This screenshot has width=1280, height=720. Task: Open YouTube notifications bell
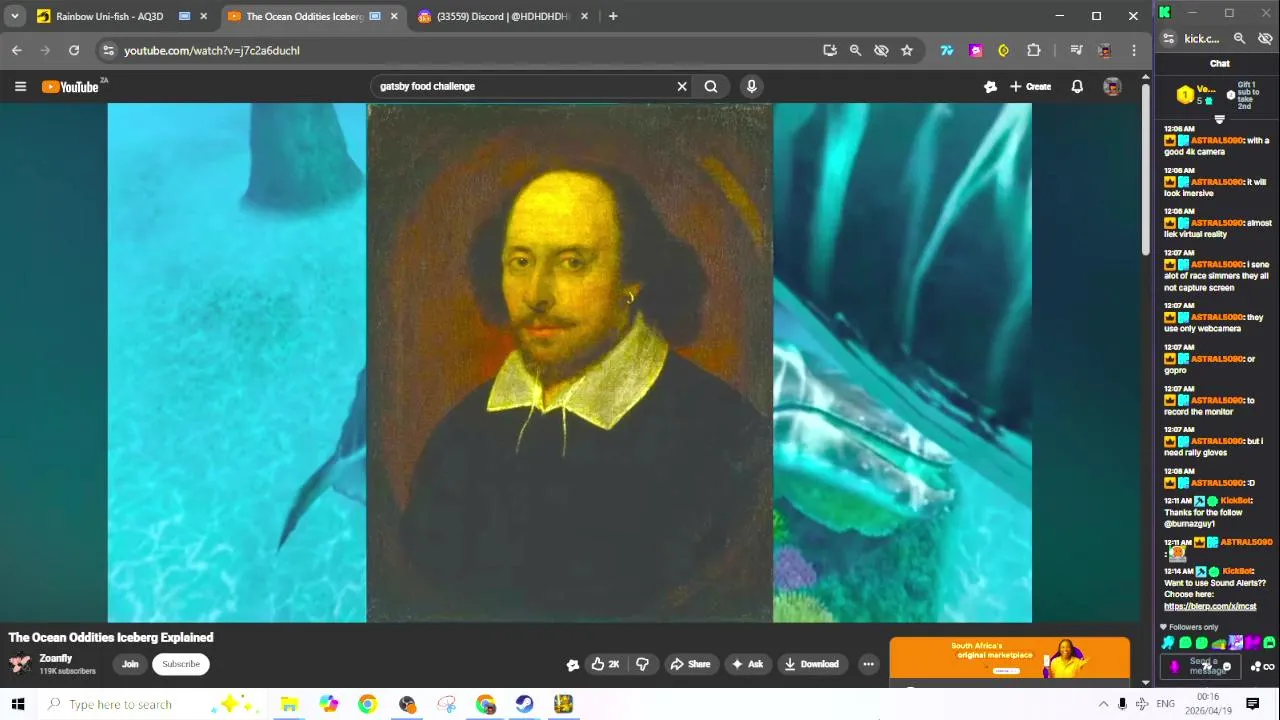click(1077, 87)
